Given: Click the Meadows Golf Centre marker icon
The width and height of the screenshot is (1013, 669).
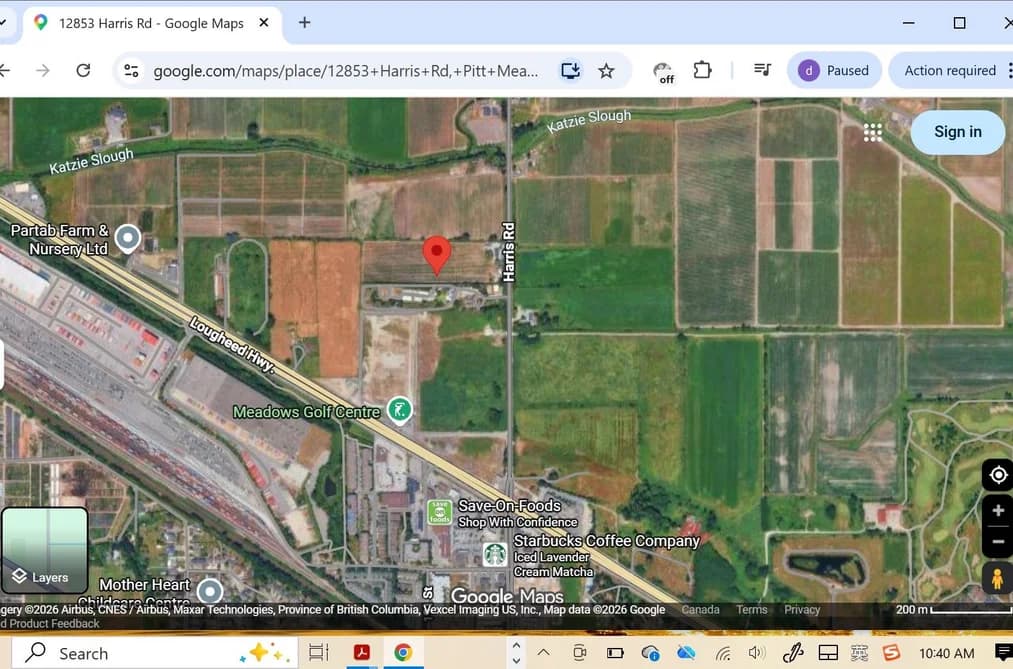Looking at the screenshot, I should pyautogui.click(x=399, y=410).
